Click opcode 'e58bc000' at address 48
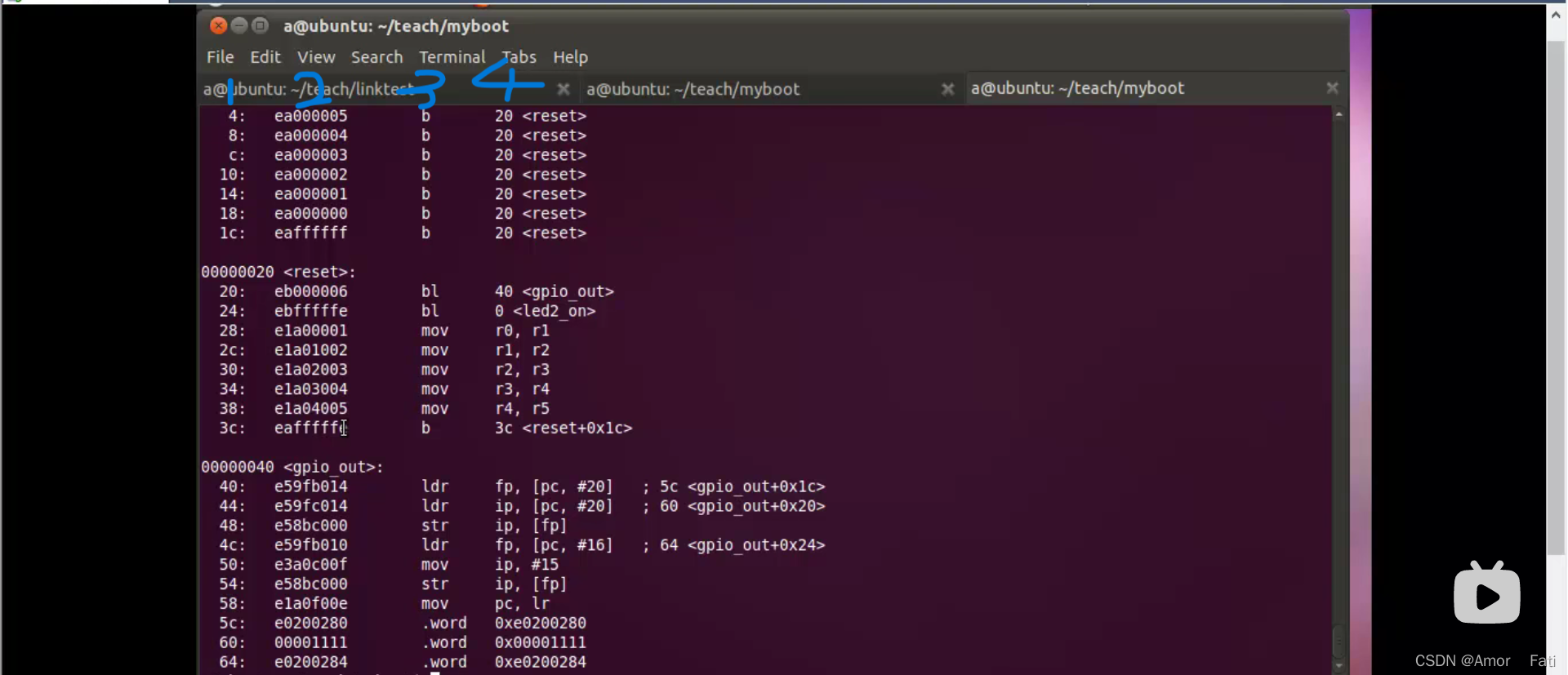1568x675 pixels. coord(310,526)
